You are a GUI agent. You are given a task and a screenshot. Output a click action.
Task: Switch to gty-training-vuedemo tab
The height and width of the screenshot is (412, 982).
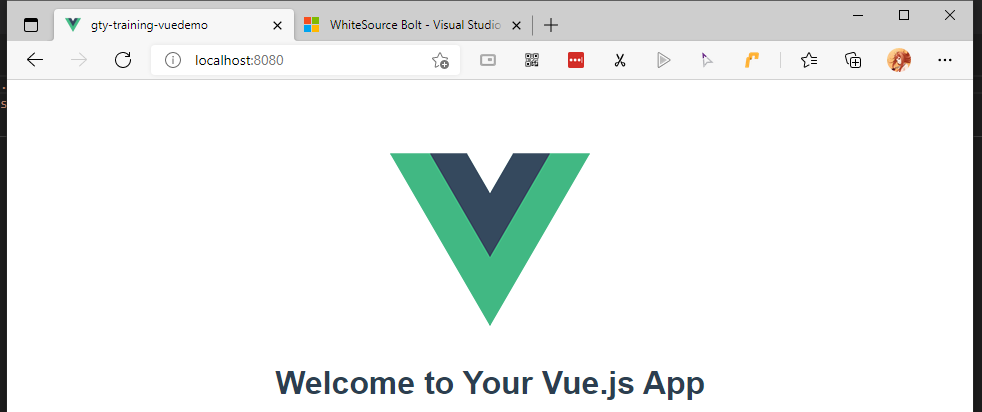coord(174,25)
